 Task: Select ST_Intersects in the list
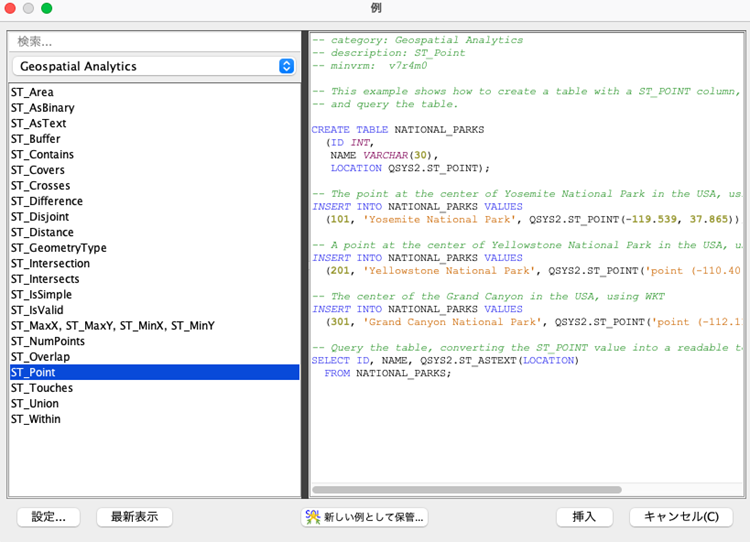tap(46, 279)
